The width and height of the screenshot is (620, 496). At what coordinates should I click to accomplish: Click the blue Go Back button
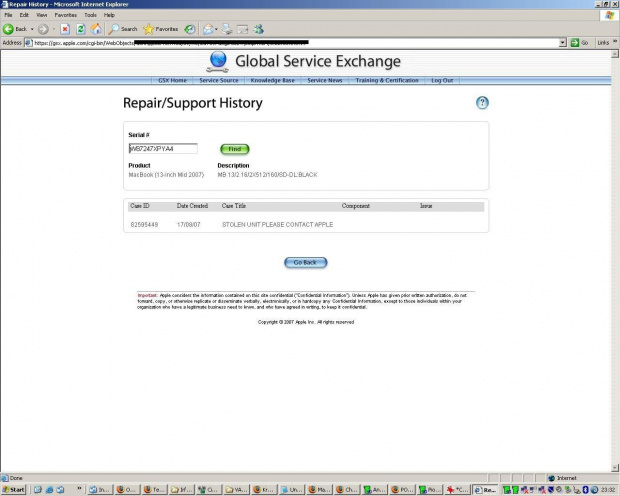pos(305,262)
